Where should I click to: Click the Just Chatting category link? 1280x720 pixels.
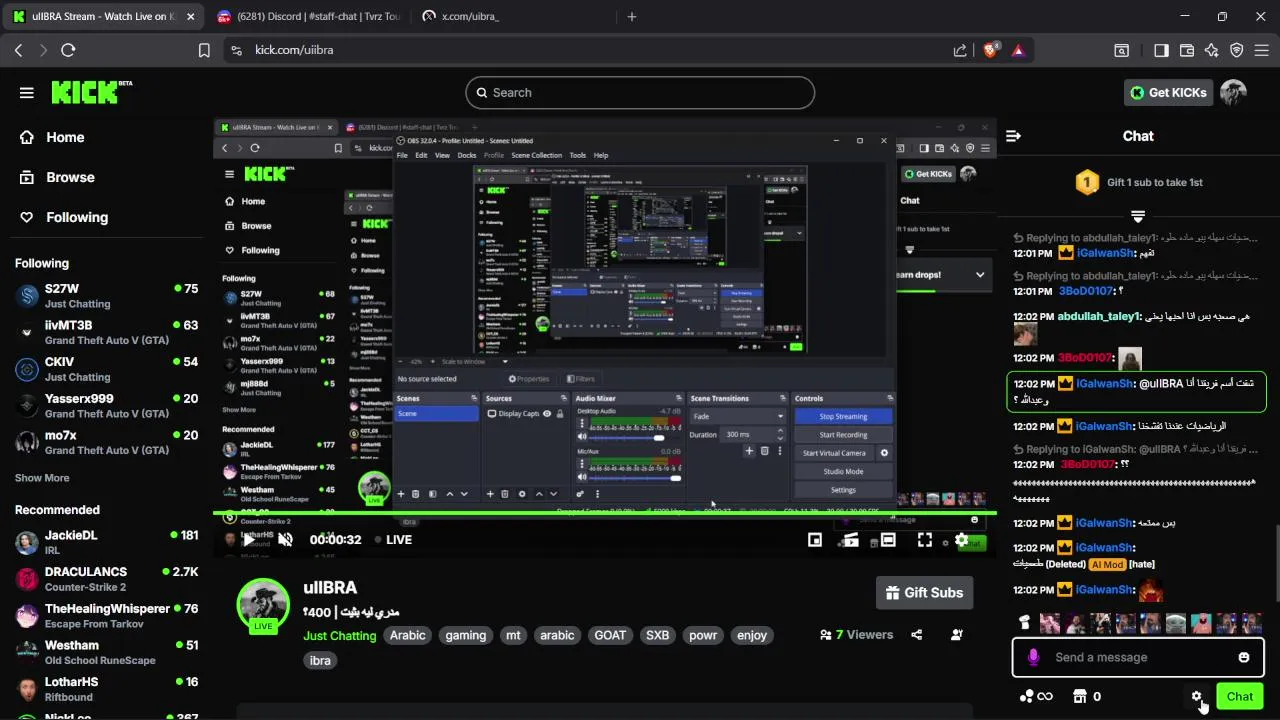(x=340, y=635)
